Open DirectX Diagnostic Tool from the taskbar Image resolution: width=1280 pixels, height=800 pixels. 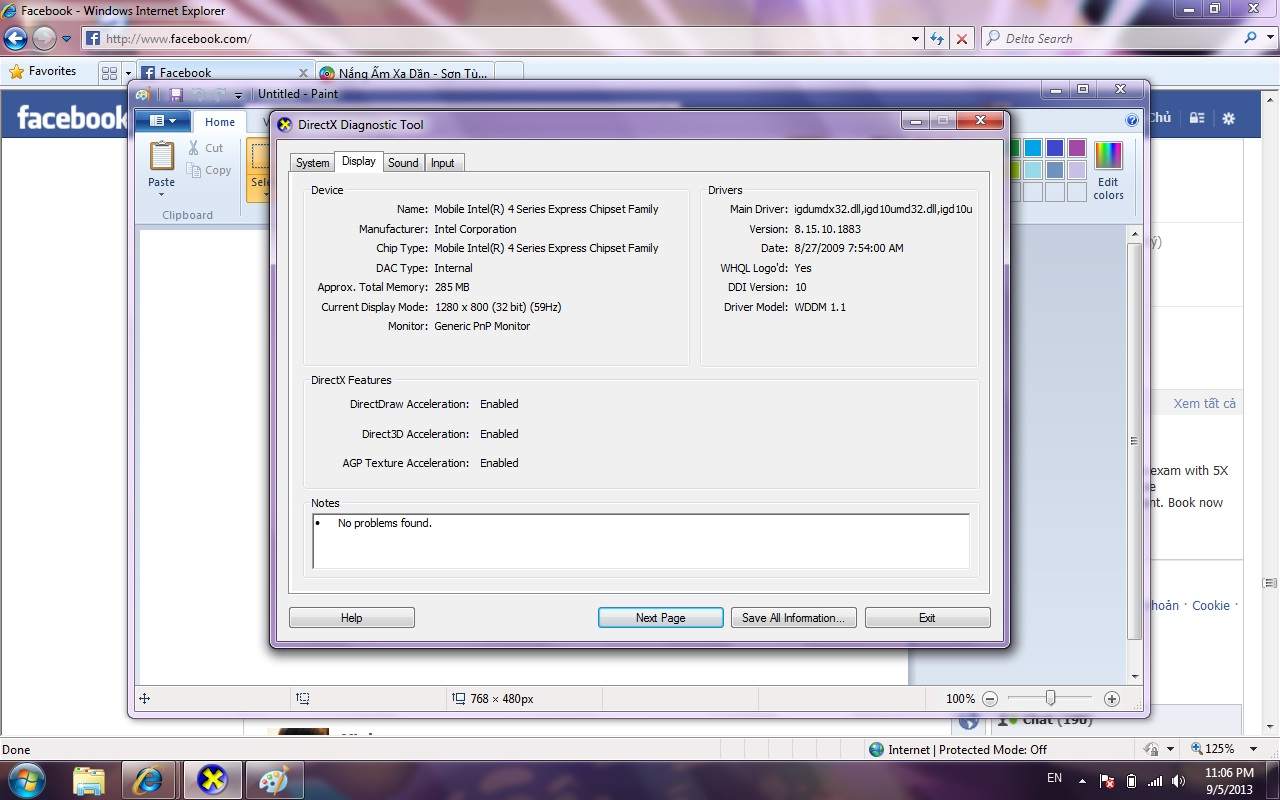coord(211,780)
